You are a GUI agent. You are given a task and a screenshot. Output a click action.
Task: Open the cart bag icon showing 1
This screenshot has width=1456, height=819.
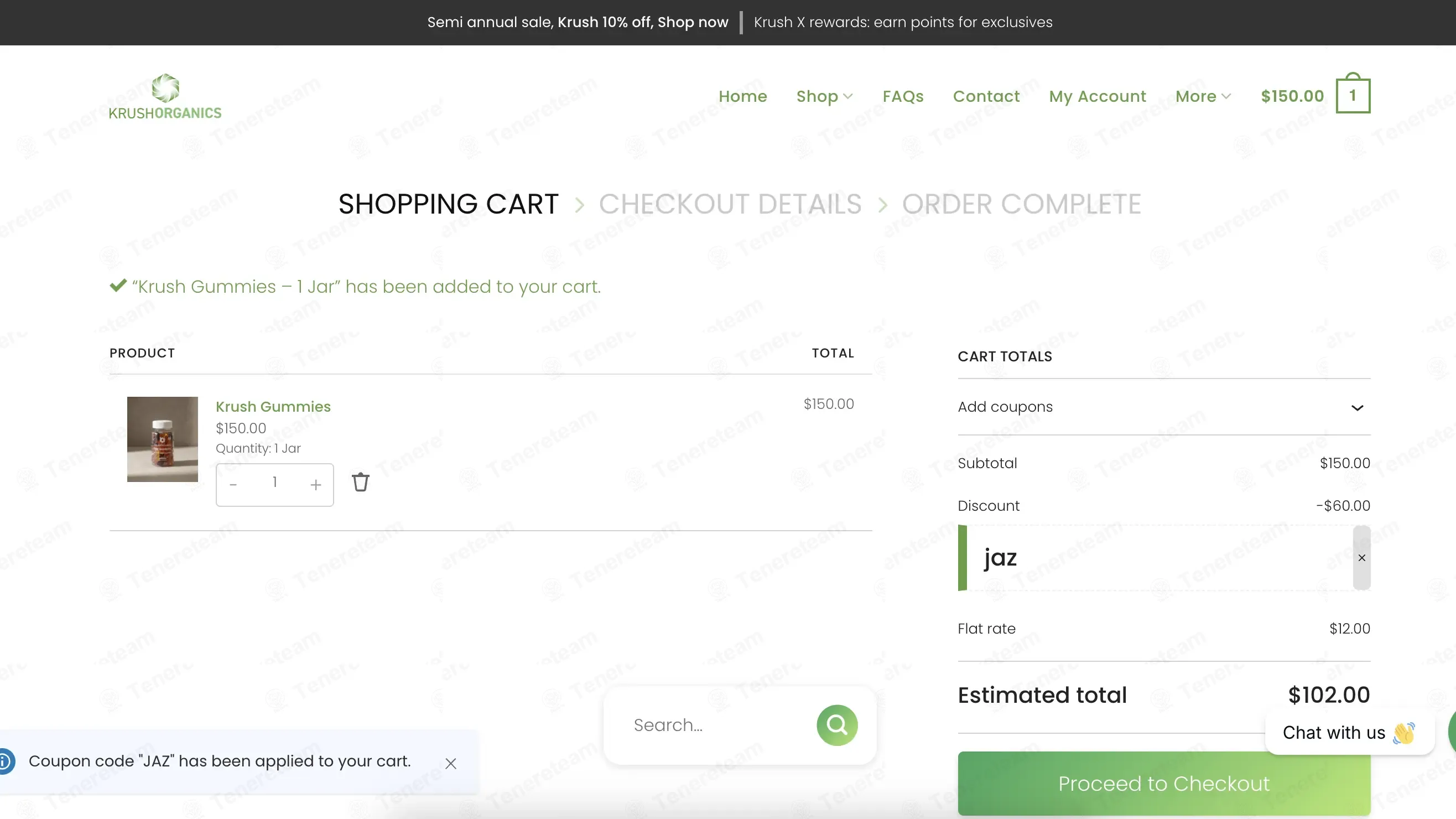(x=1353, y=94)
